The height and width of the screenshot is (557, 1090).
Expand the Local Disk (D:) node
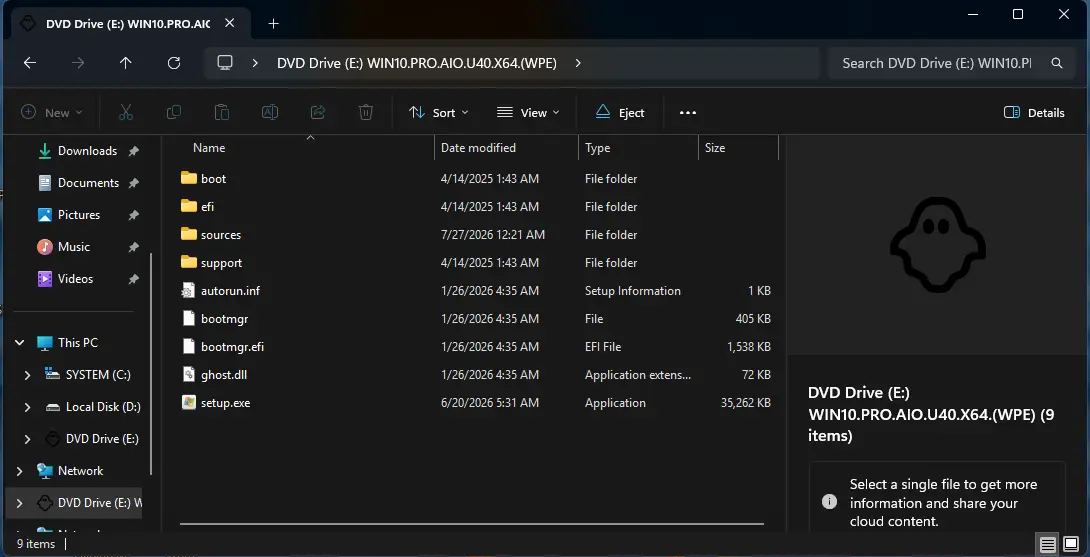click(x=27, y=407)
